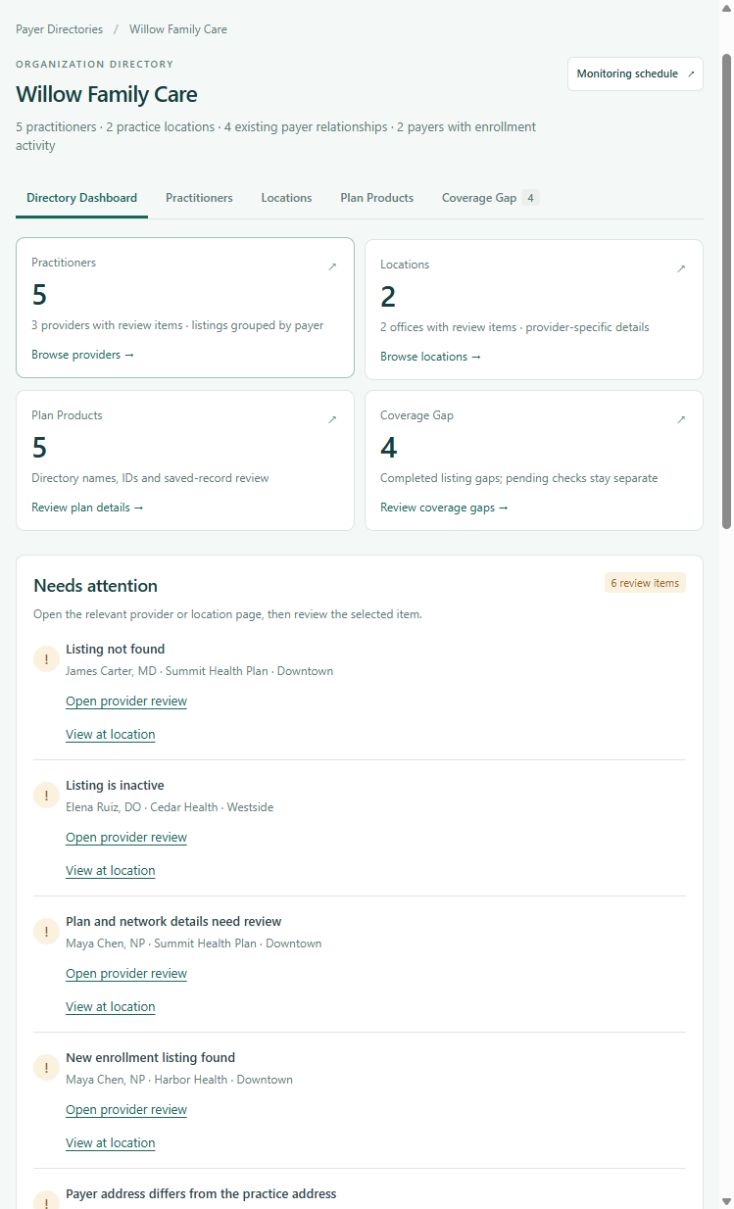Click 'New enrollment listing found' title
This screenshot has width=734, height=1209.
(151, 1057)
